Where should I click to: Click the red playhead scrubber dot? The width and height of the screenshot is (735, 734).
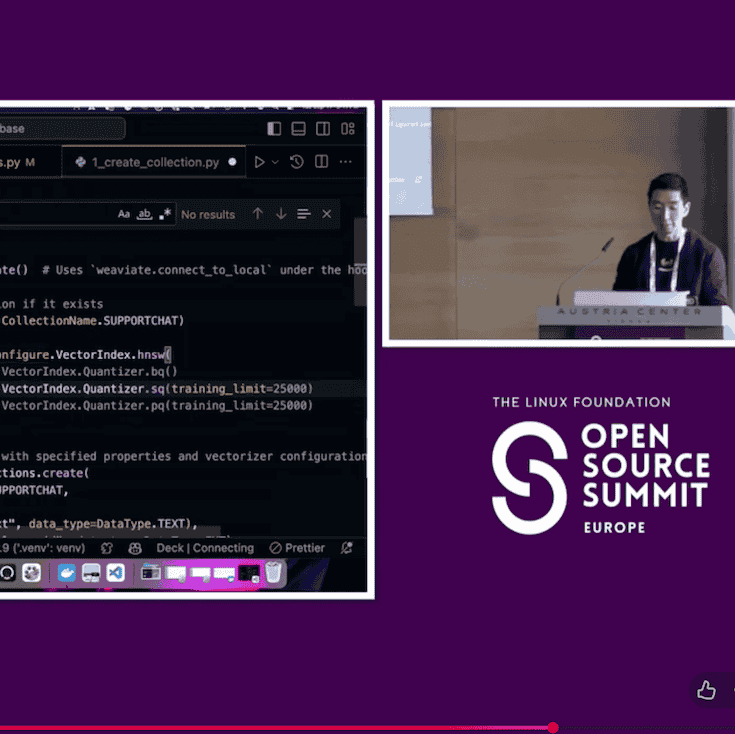click(x=553, y=727)
